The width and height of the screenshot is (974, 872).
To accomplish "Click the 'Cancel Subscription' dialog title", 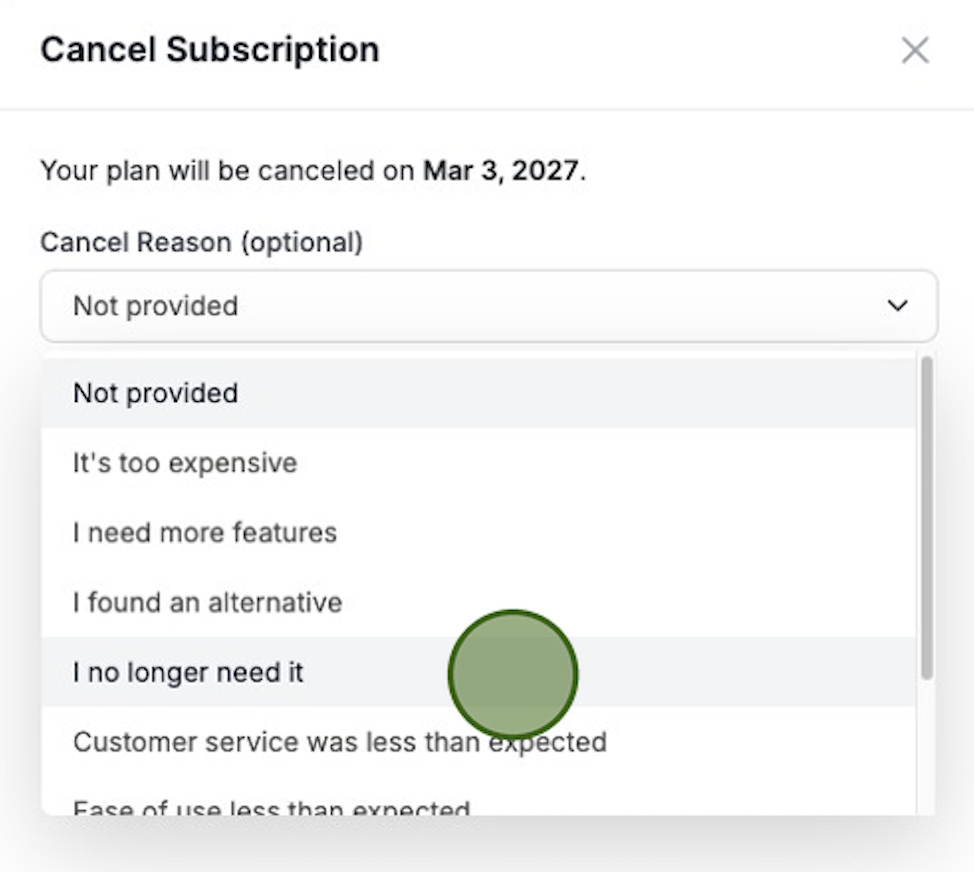I will [210, 49].
